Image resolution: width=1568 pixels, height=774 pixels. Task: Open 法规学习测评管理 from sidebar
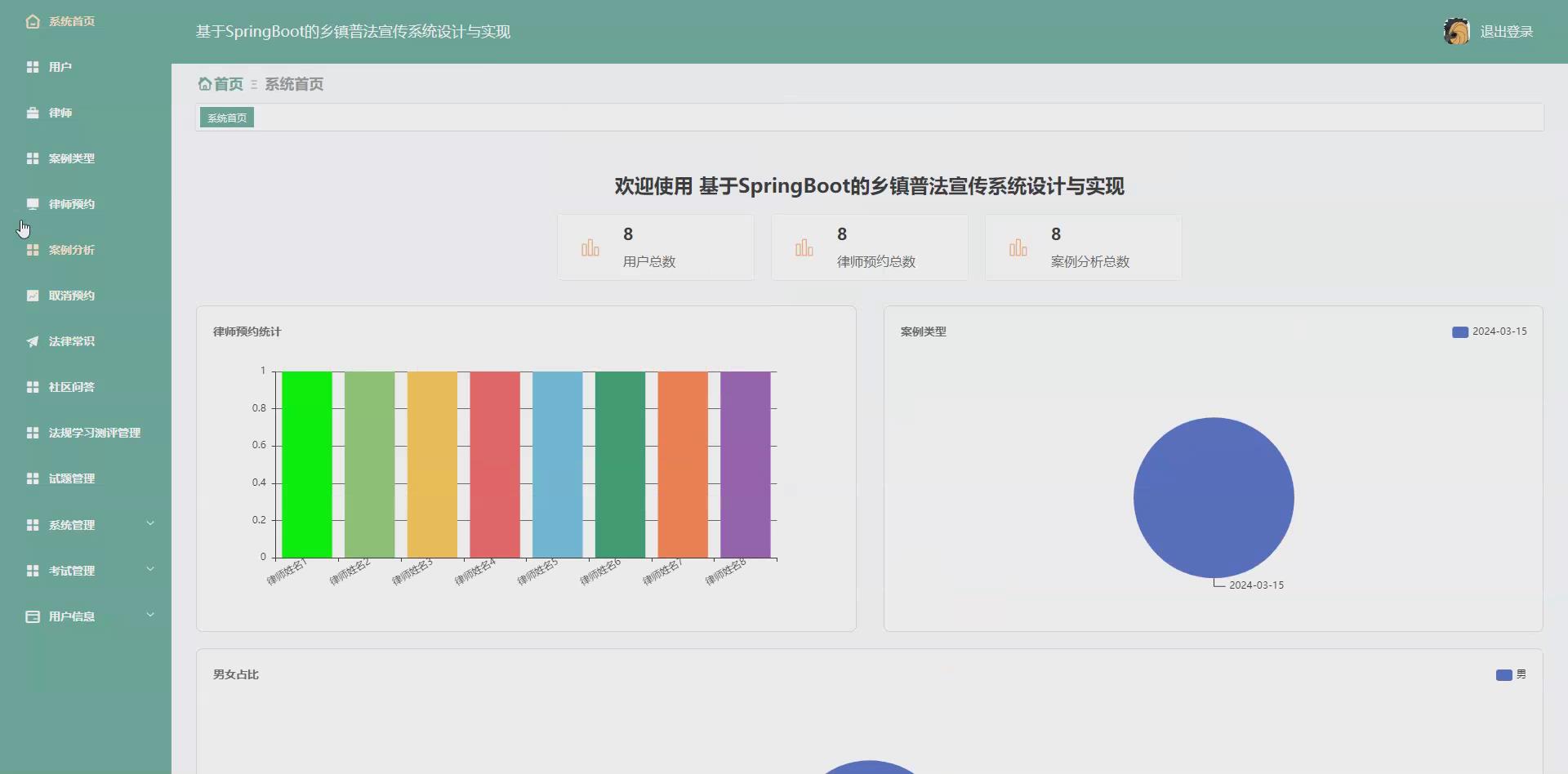tap(94, 433)
